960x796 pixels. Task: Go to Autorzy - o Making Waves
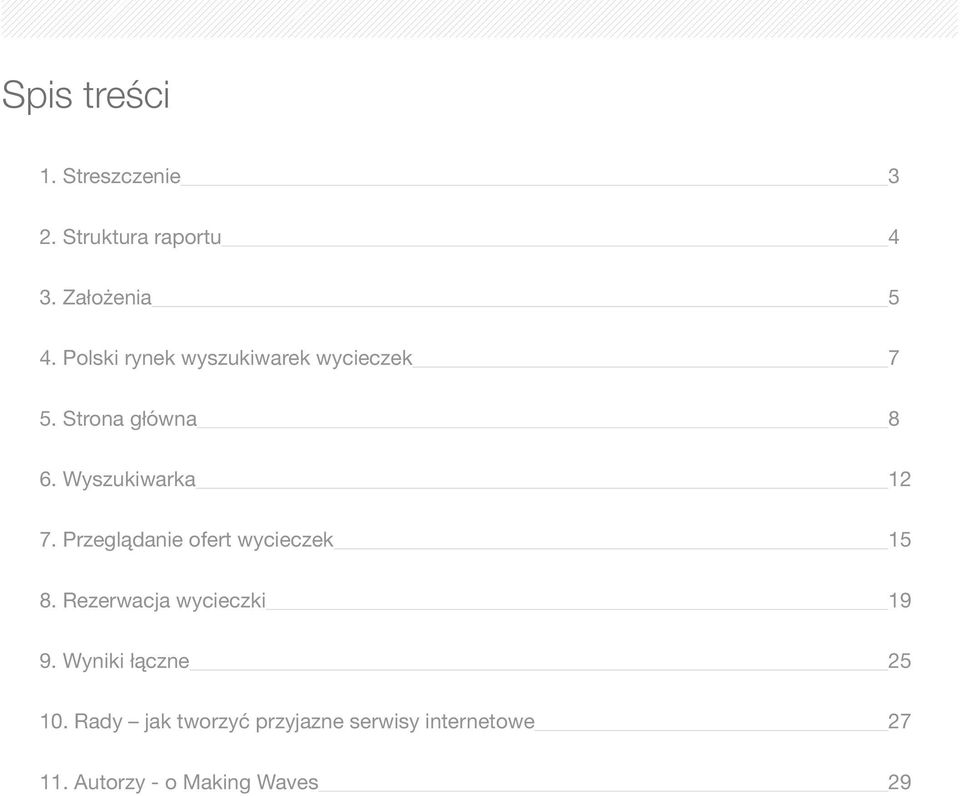179,783
